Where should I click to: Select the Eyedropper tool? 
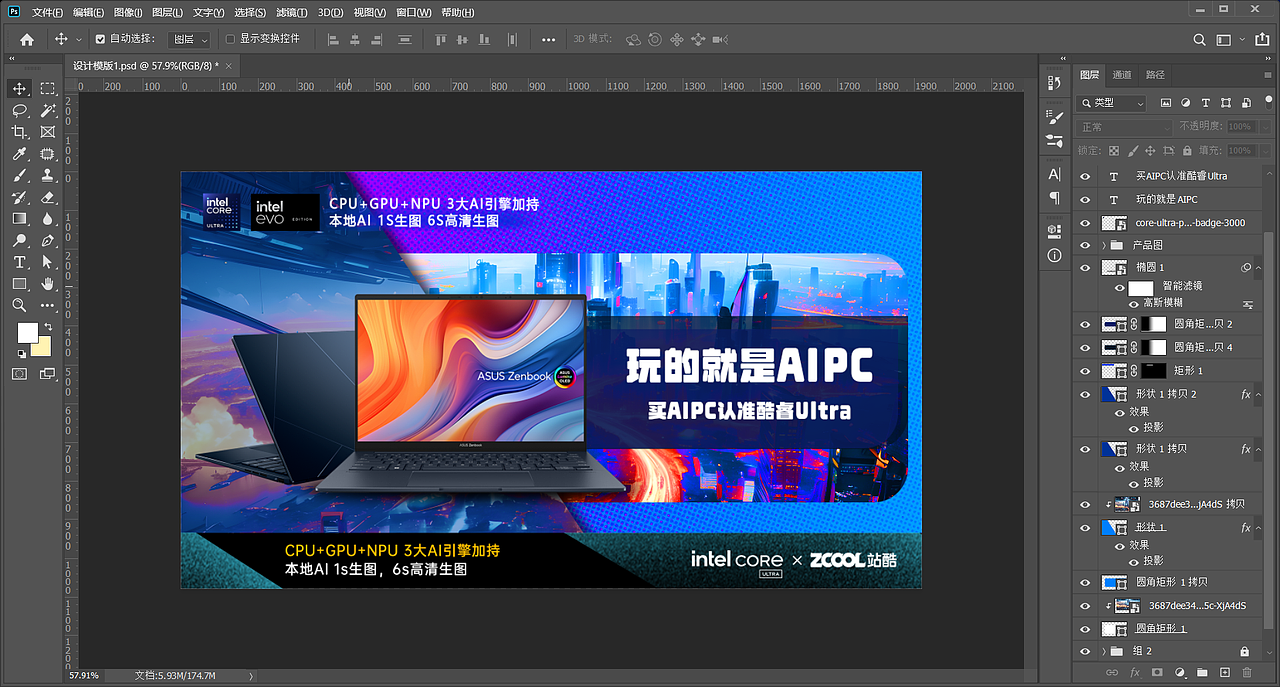tap(19, 154)
